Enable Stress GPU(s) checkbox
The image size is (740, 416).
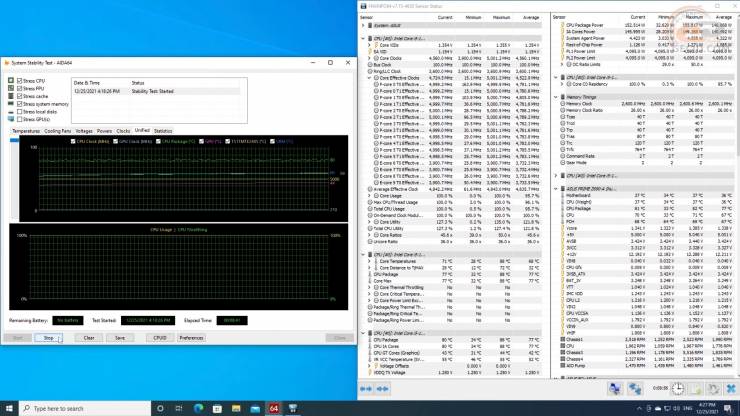(x=20, y=119)
